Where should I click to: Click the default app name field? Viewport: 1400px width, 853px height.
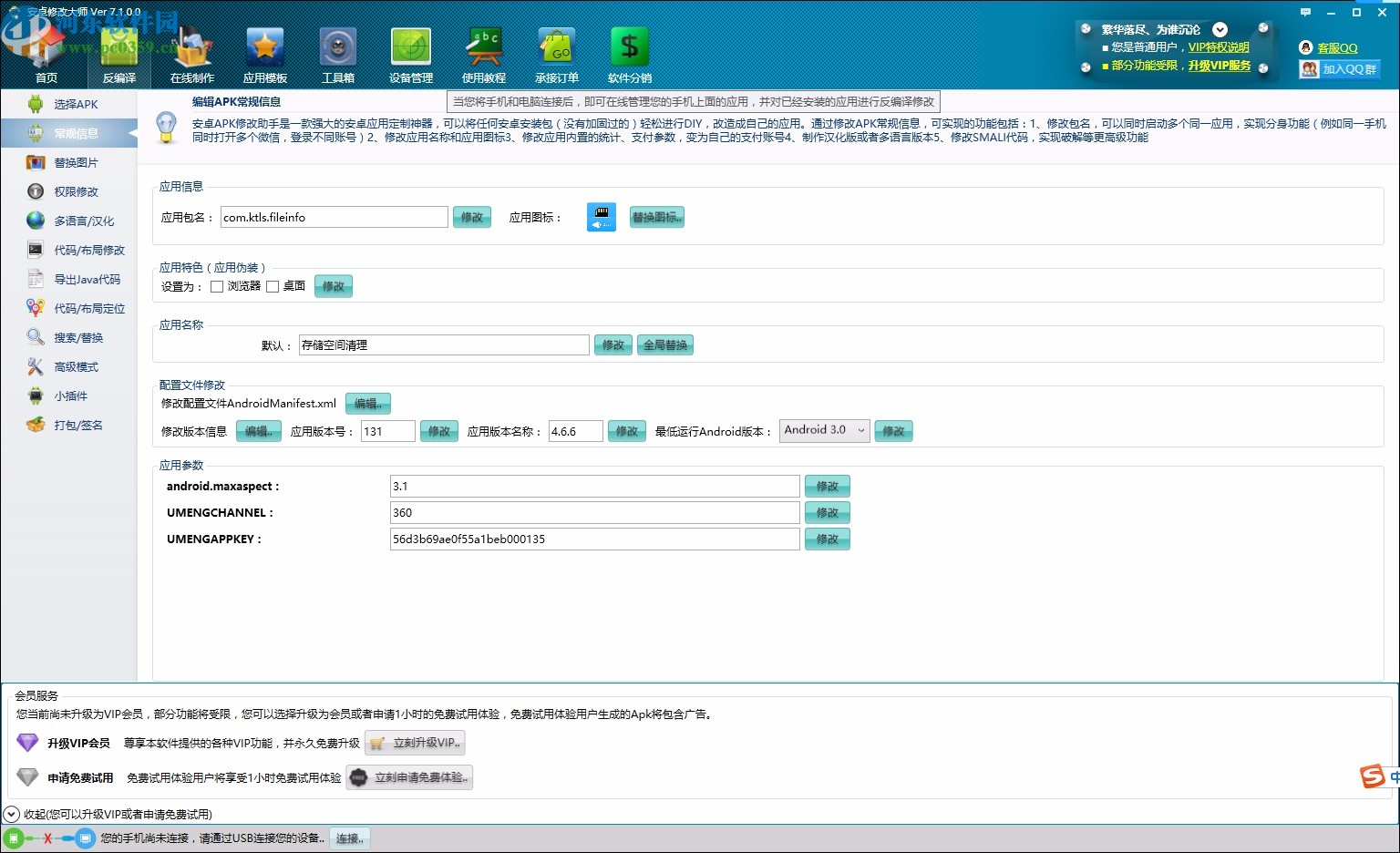pos(444,344)
